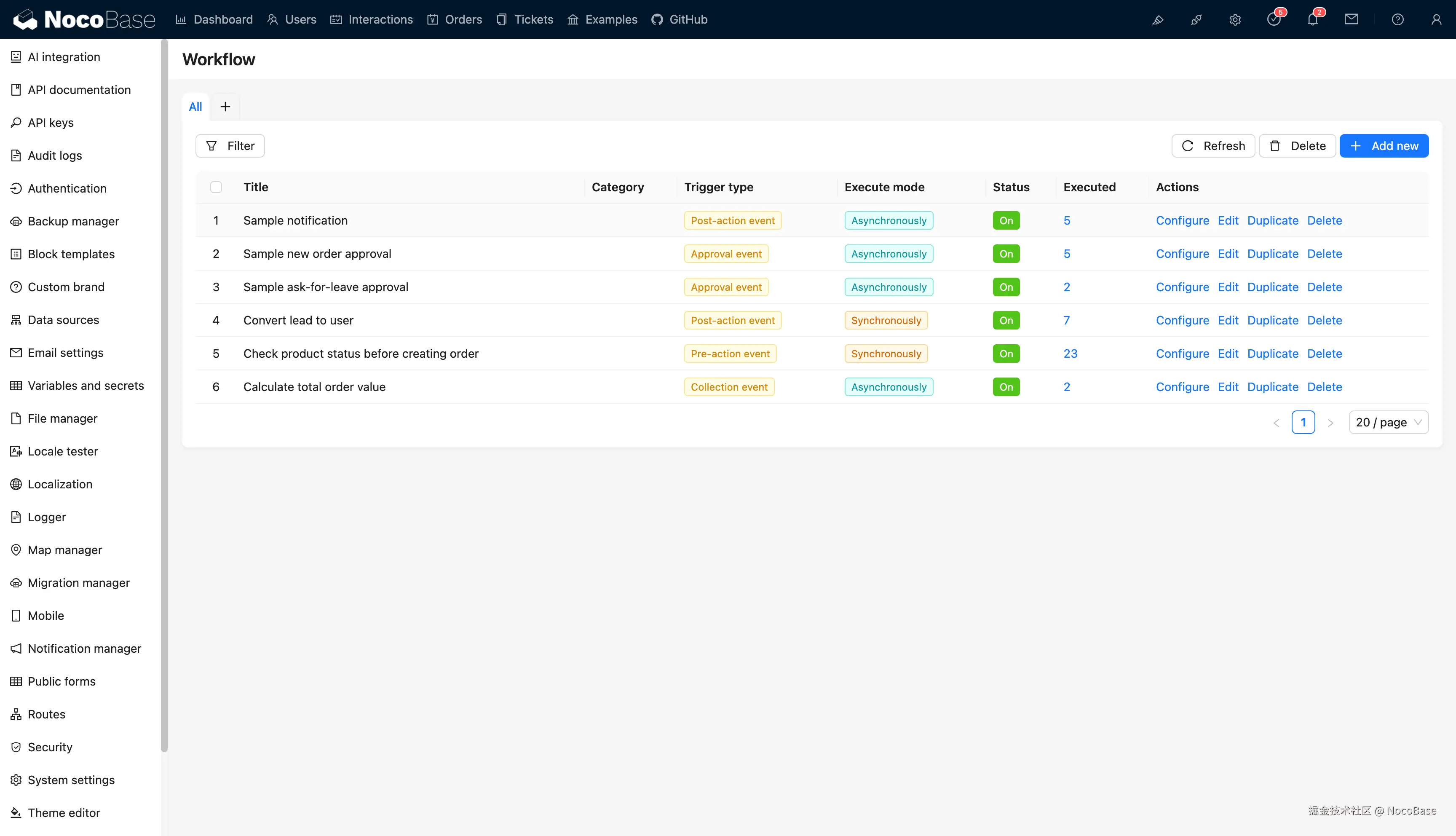
Task: Toggle the On status of Calculate total order value
Action: tap(1006, 387)
